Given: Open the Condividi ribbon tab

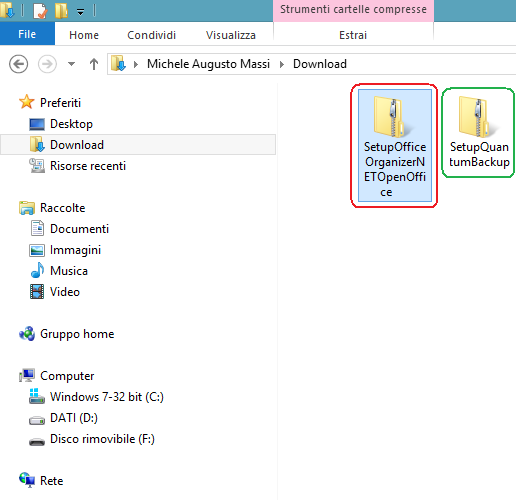Looking at the screenshot, I should pyautogui.click(x=151, y=35).
